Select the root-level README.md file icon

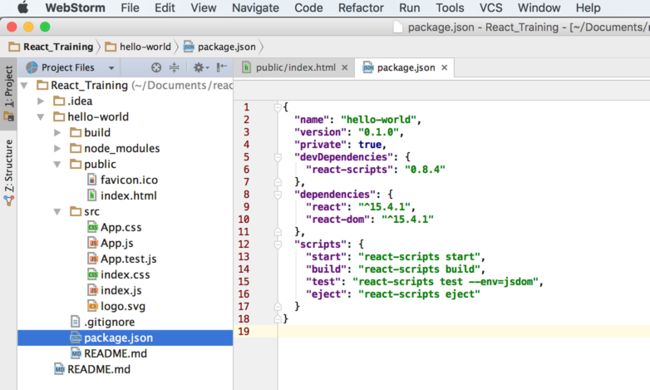coord(59,369)
